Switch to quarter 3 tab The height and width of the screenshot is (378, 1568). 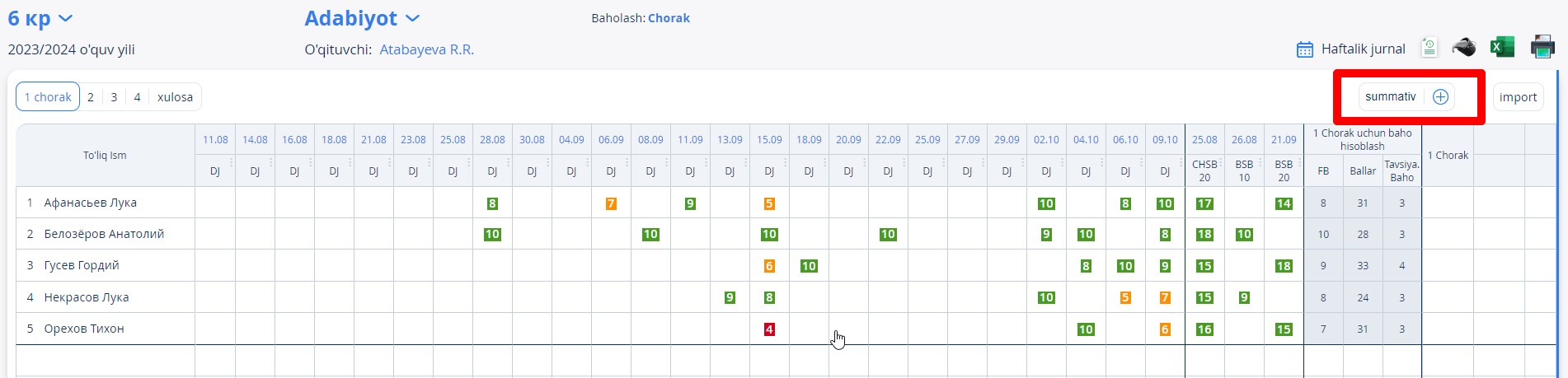pyautogui.click(x=114, y=97)
